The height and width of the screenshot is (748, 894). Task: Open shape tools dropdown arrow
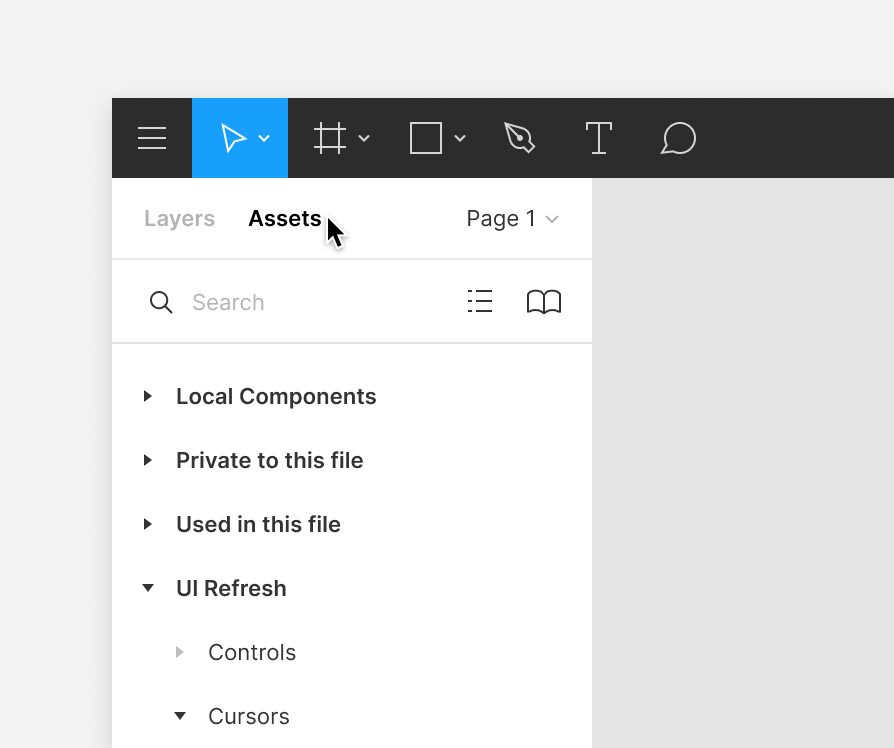pos(460,138)
